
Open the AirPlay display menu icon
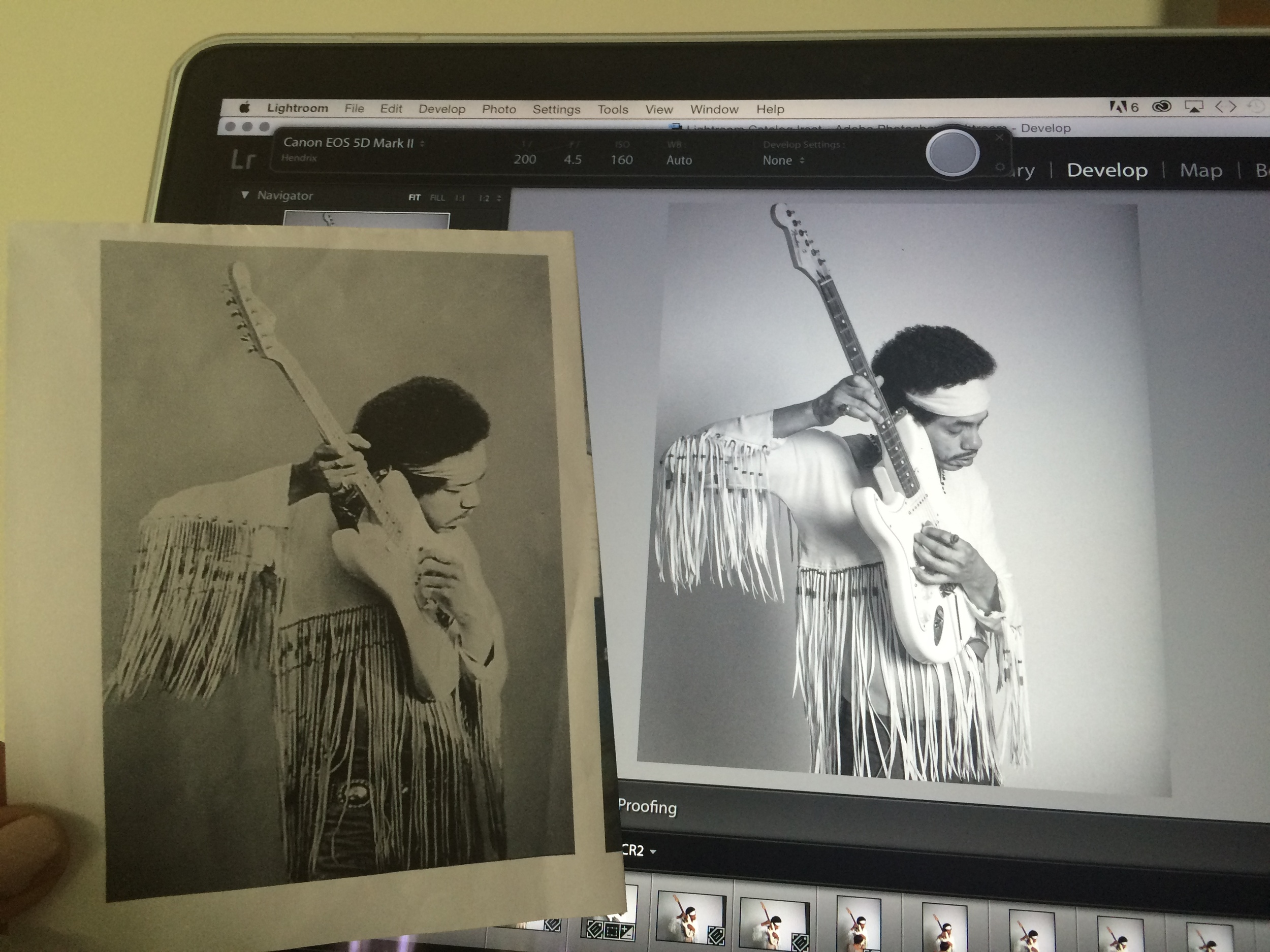(x=1194, y=107)
